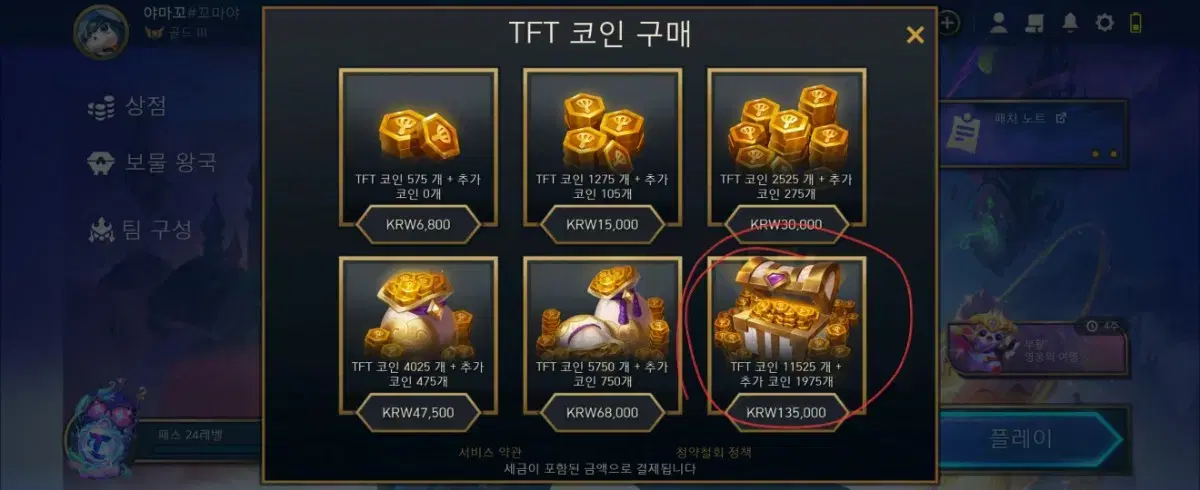Select the 2525 coin pile thumbnail
Image resolution: width=1200 pixels, height=490 pixels.
786,123
